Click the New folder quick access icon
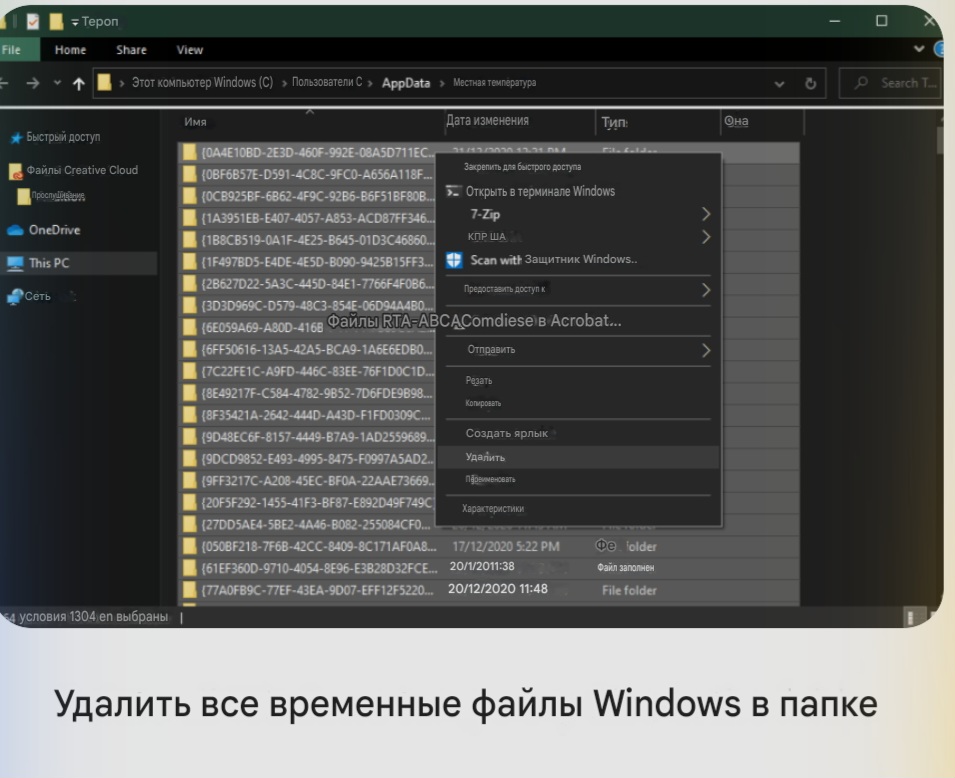This screenshot has width=955, height=778. coord(56,22)
